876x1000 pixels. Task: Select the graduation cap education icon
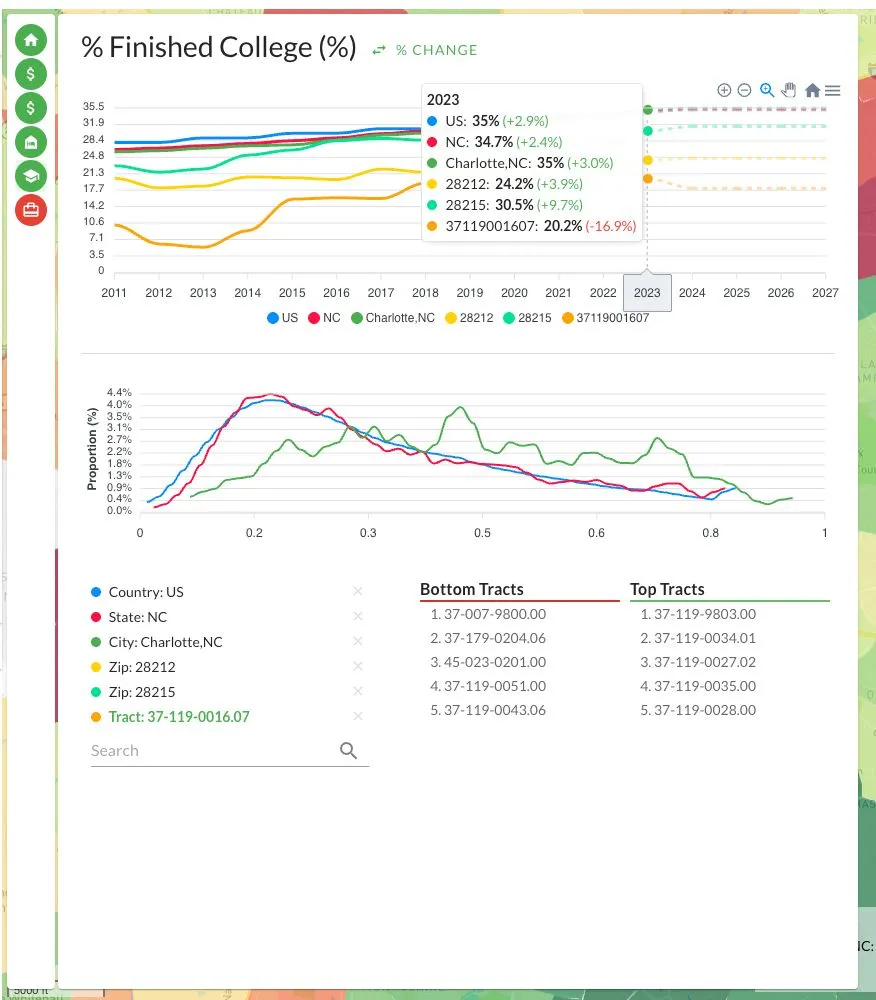pos(31,176)
